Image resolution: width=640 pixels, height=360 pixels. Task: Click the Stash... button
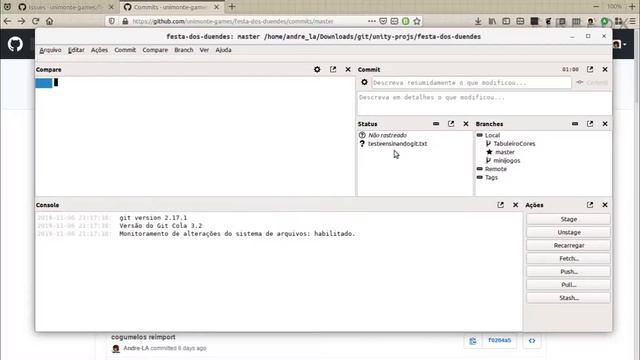pos(569,298)
